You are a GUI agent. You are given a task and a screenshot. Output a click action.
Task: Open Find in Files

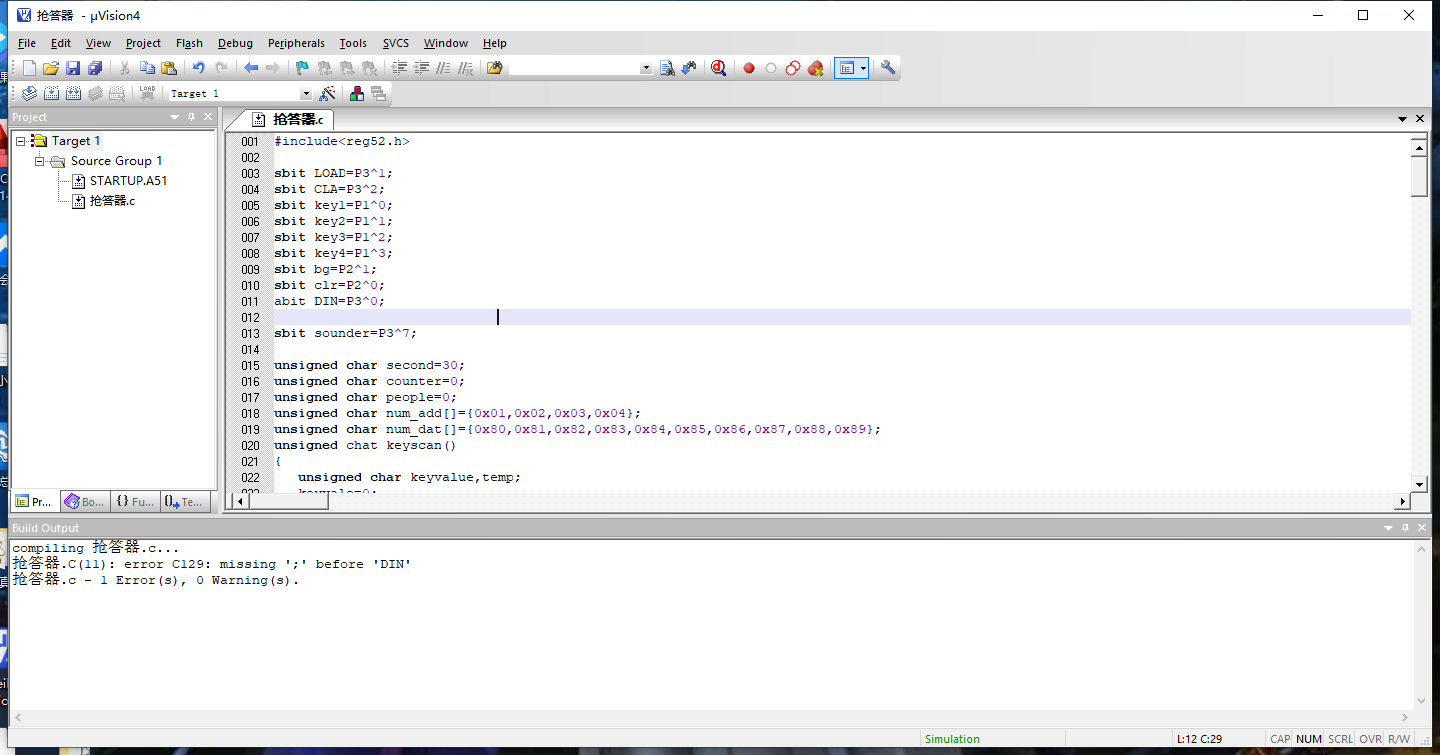point(495,68)
